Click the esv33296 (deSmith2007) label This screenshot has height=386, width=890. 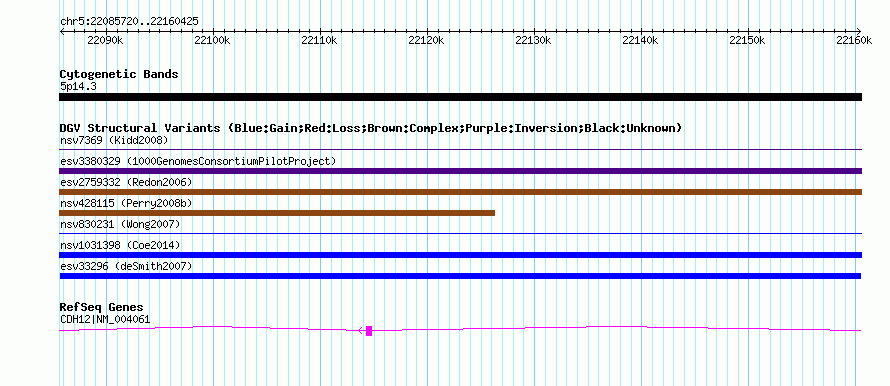click(126, 266)
